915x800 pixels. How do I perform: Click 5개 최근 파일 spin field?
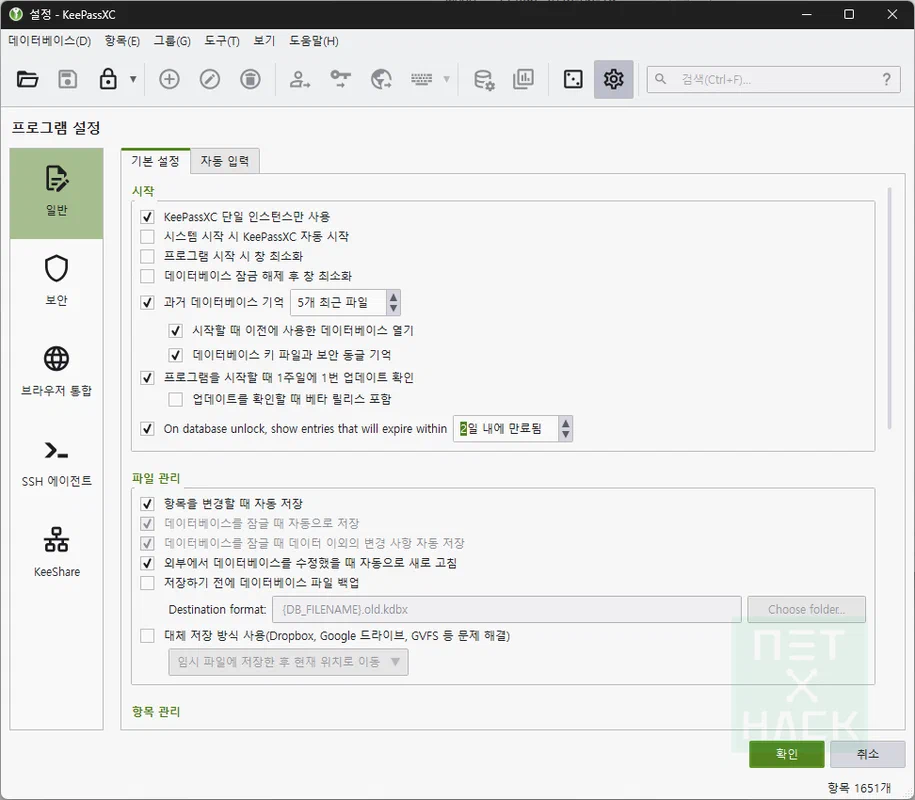pos(338,302)
